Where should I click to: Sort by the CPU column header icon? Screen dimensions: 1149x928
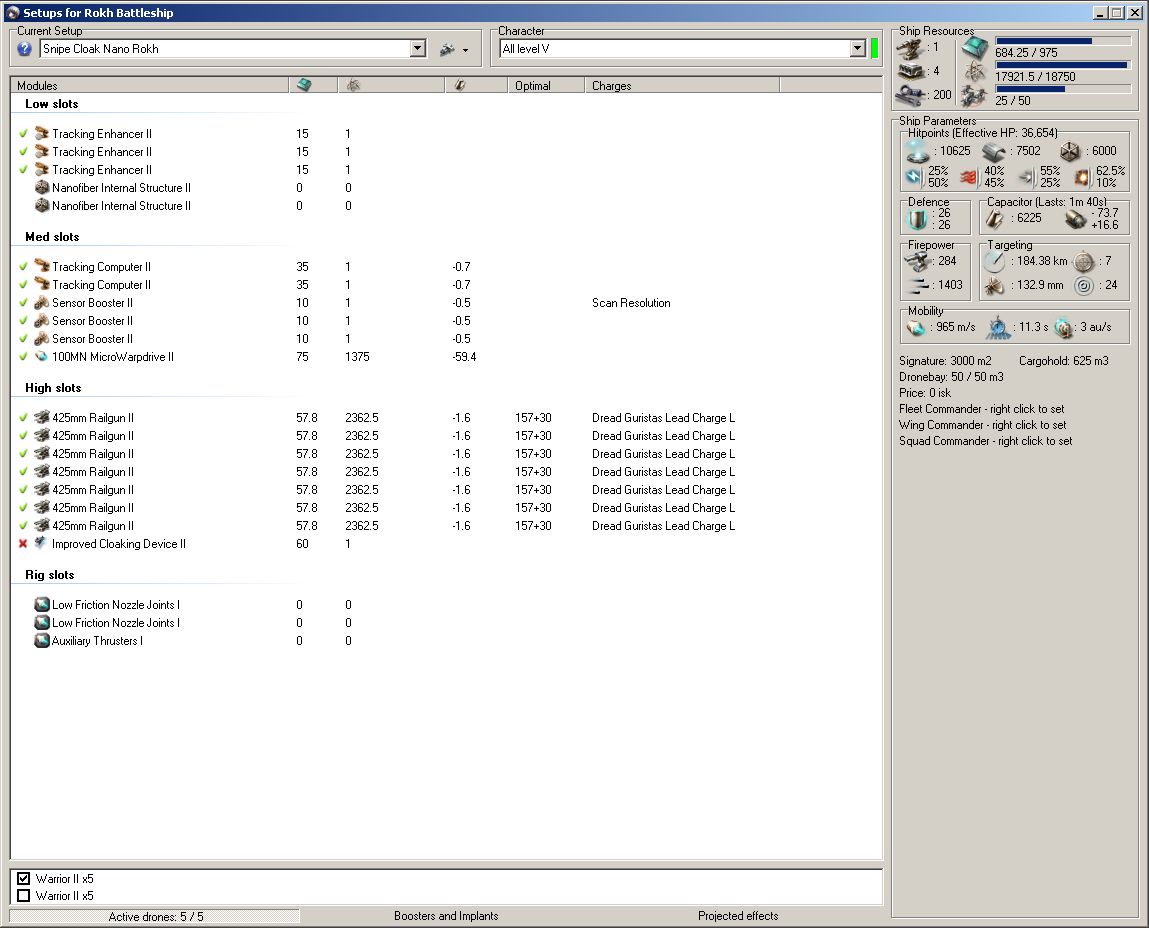coord(304,86)
